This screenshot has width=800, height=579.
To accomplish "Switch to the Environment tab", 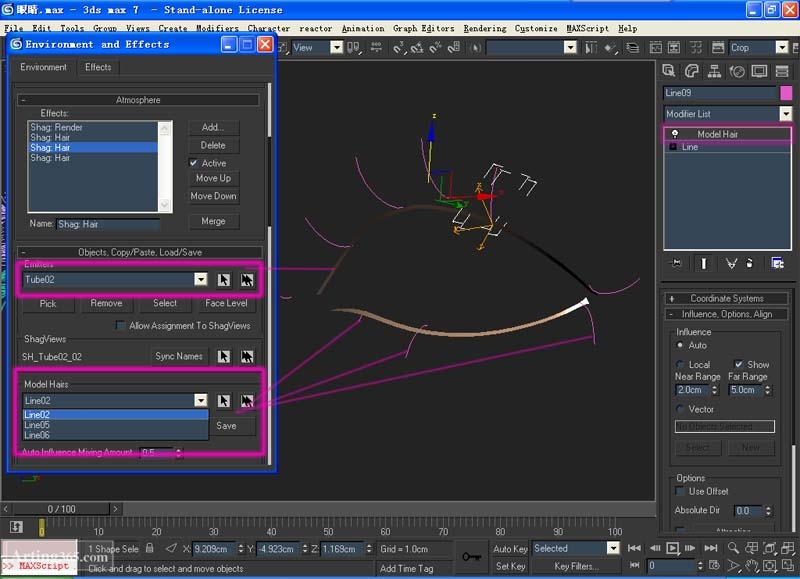I will 43,67.
